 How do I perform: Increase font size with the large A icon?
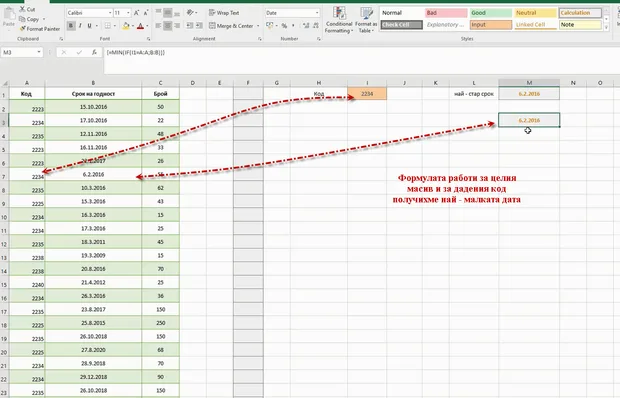tap(136, 13)
